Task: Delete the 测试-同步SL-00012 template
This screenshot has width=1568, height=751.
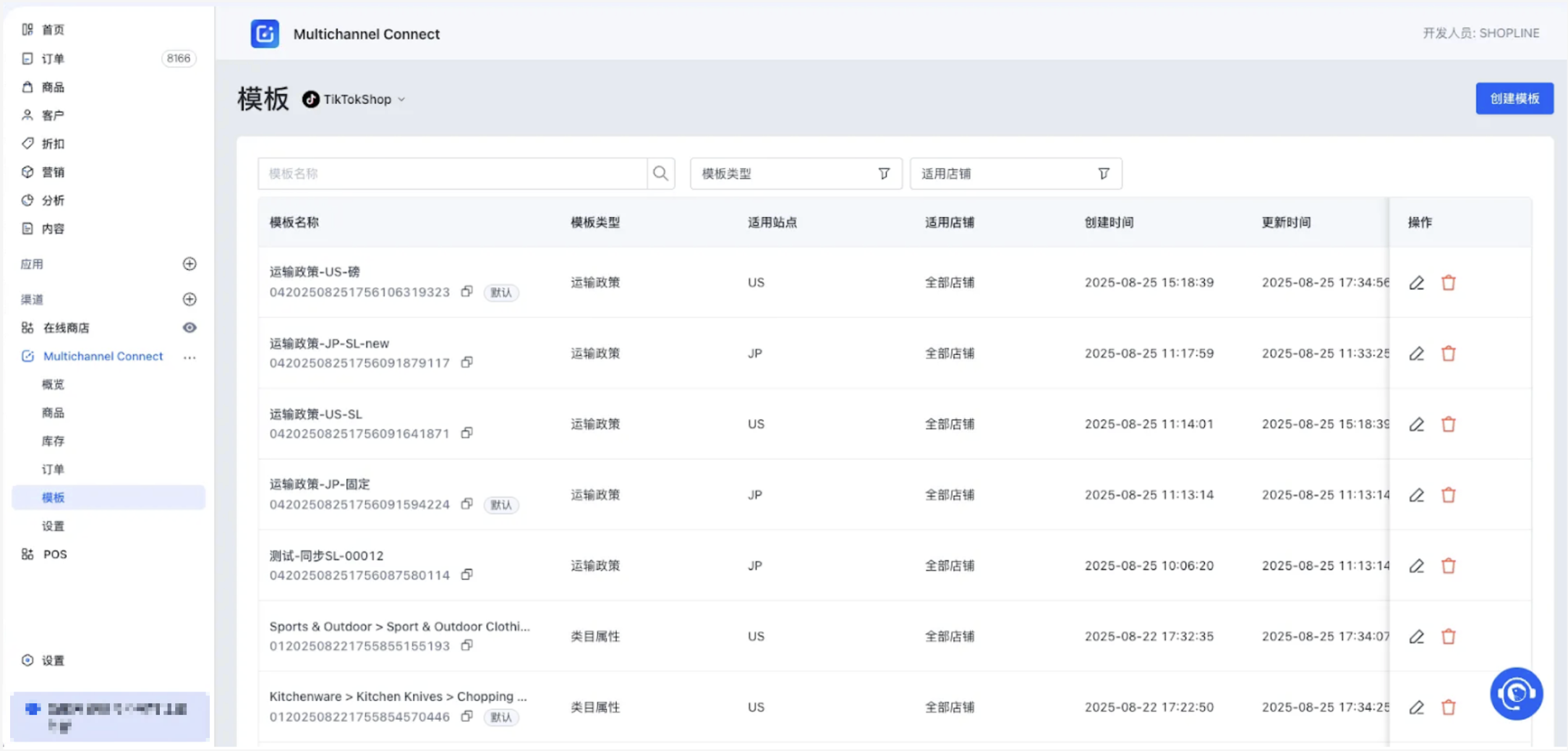Action: [1448, 566]
